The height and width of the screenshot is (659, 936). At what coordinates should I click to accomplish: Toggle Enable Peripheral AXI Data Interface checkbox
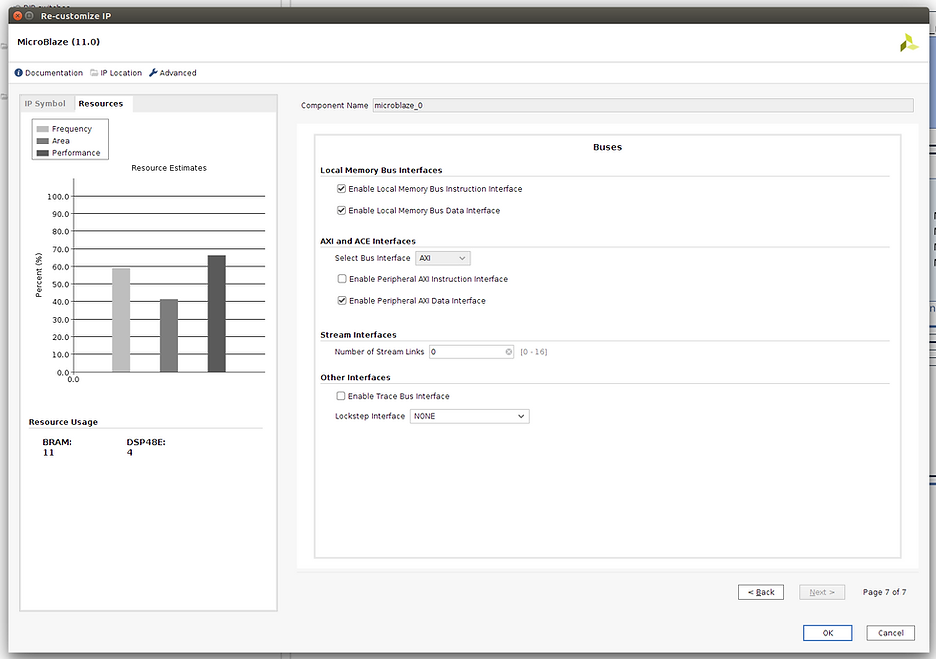(x=342, y=301)
